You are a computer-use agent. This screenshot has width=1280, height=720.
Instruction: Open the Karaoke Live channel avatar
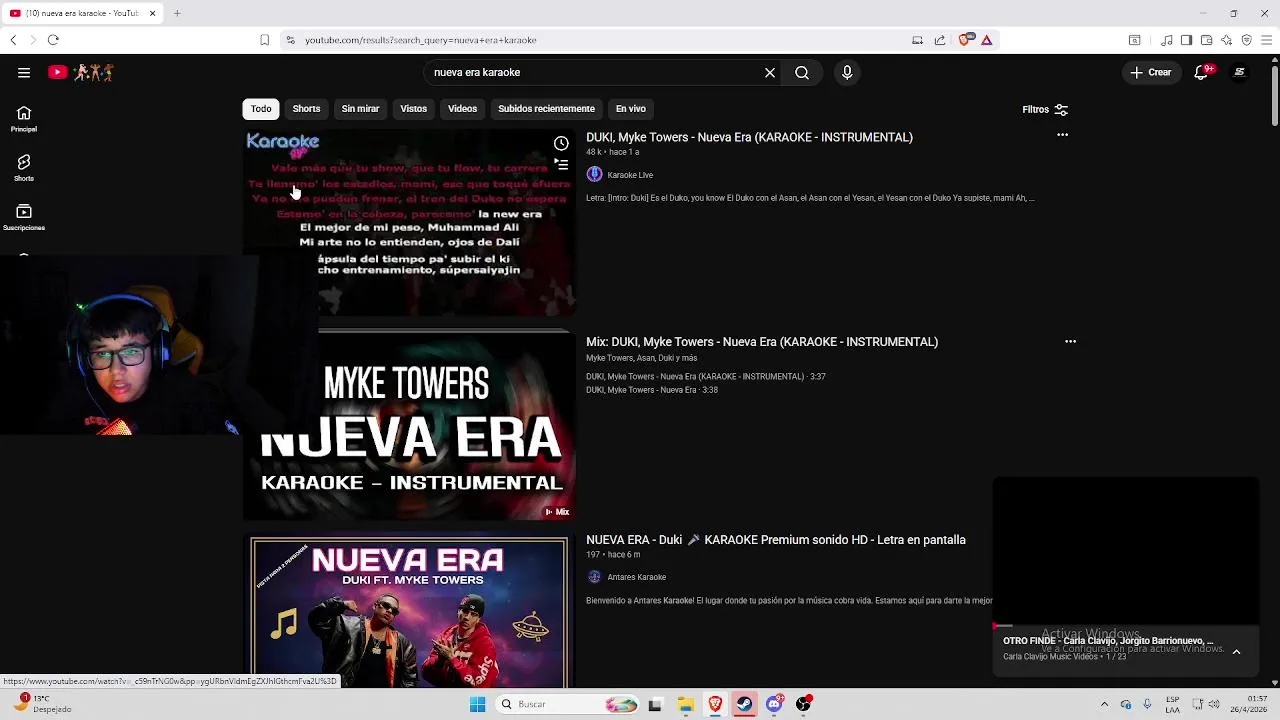(x=594, y=175)
